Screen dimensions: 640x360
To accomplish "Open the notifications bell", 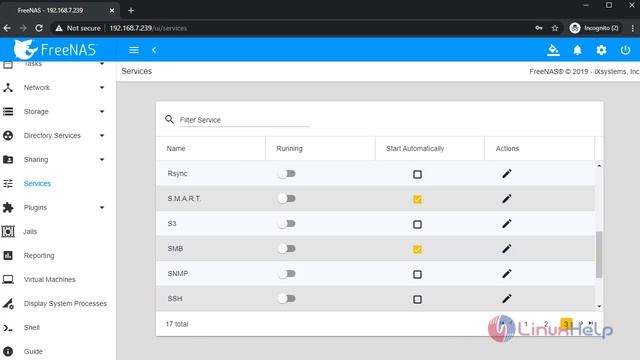I will [577, 50].
